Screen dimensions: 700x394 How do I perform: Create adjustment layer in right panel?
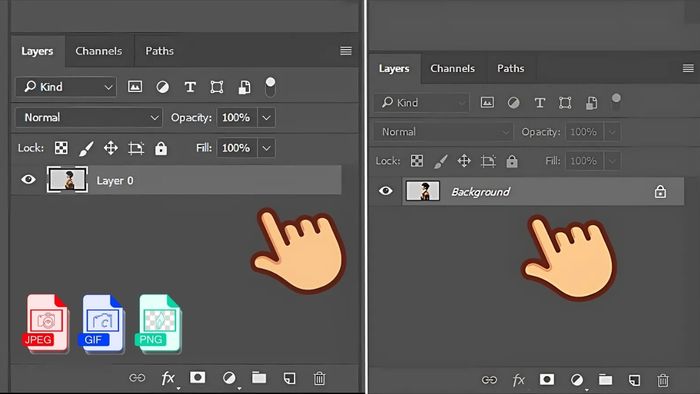pos(577,380)
